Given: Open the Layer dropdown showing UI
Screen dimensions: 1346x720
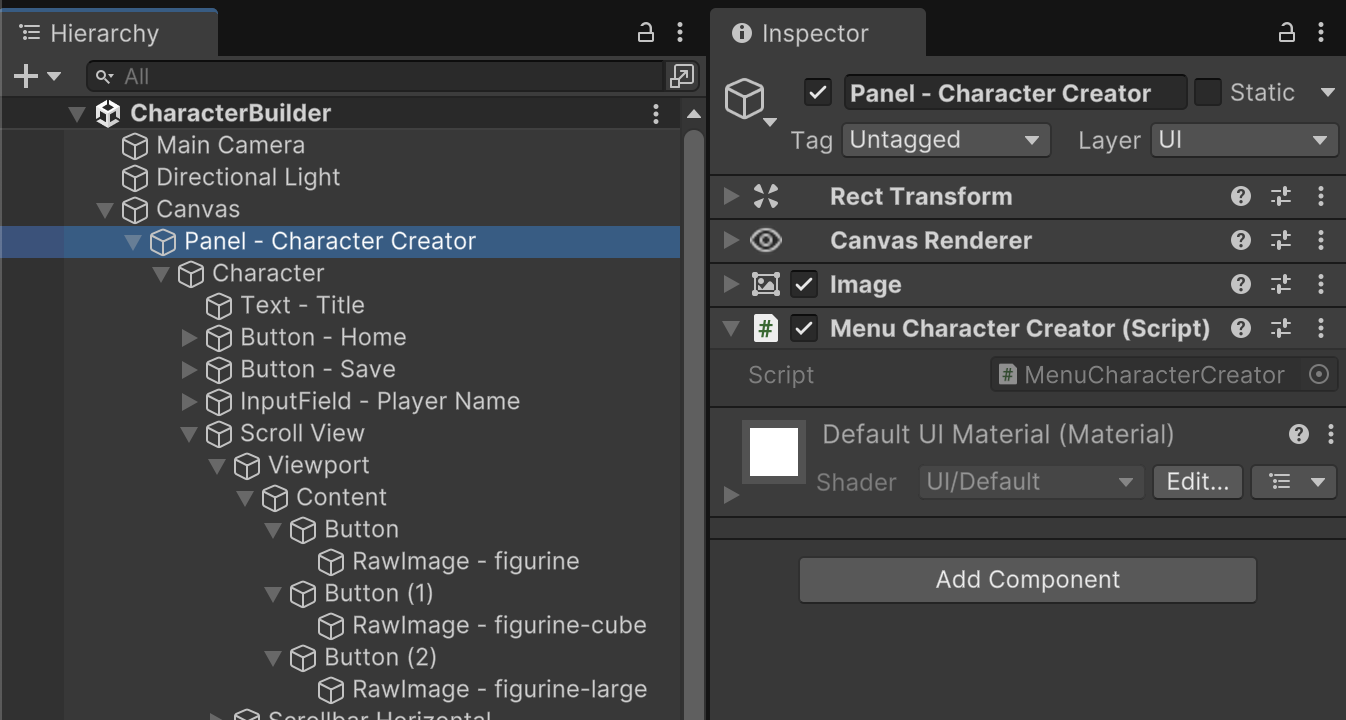Looking at the screenshot, I should 1243,140.
